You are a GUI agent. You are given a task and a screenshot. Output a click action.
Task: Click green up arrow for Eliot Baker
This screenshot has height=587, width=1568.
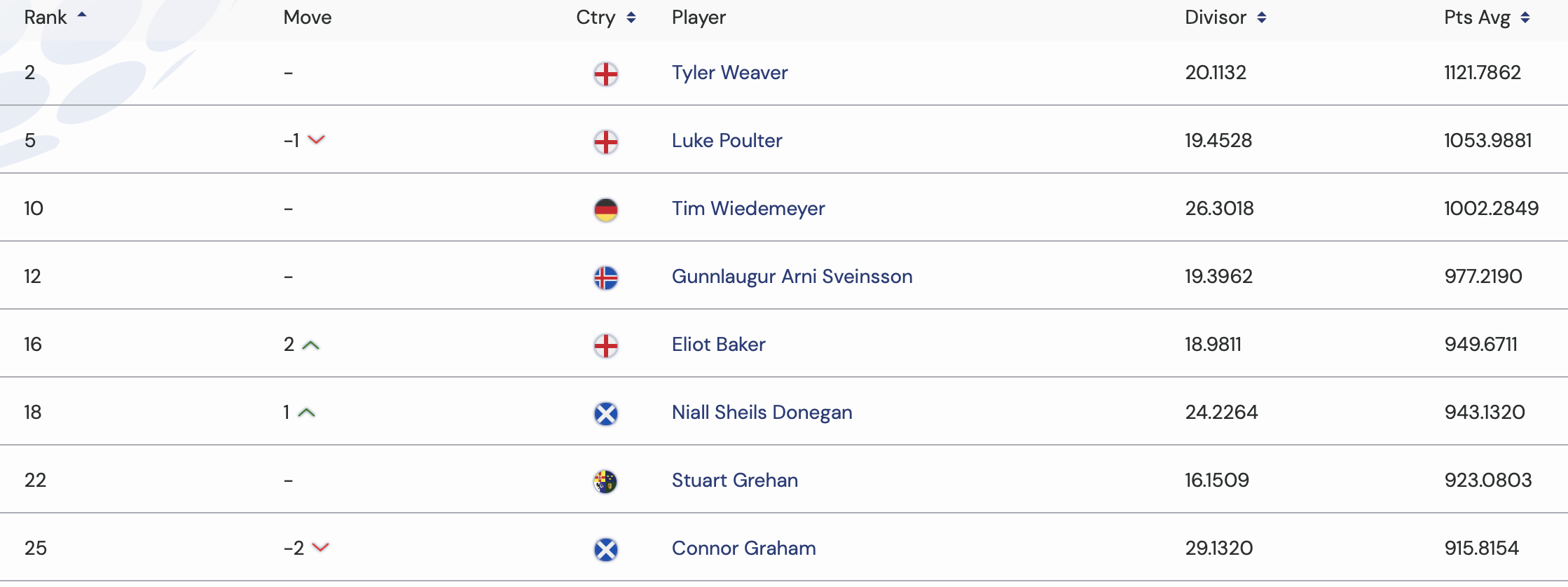(310, 345)
